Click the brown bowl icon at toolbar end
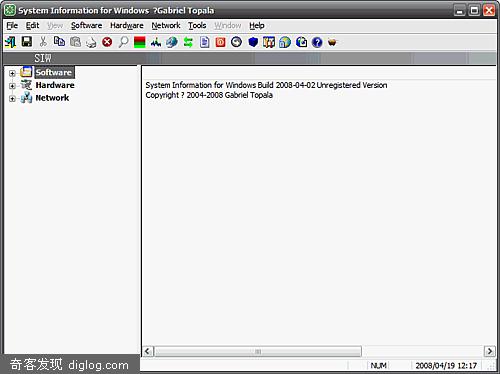This screenshot has height=374, width=500. click(x=332, y=42)
